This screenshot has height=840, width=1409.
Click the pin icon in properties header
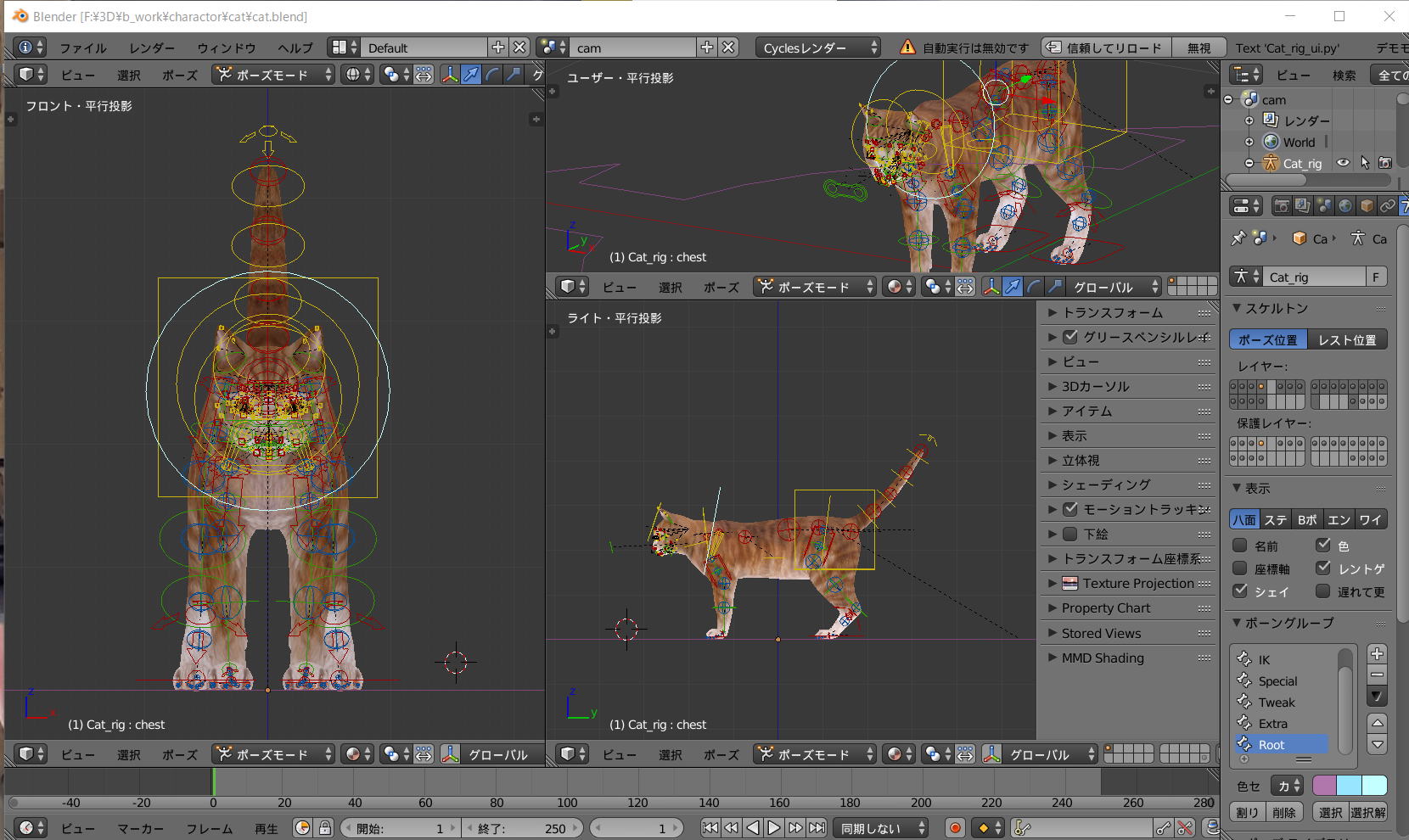(1238, 238)
